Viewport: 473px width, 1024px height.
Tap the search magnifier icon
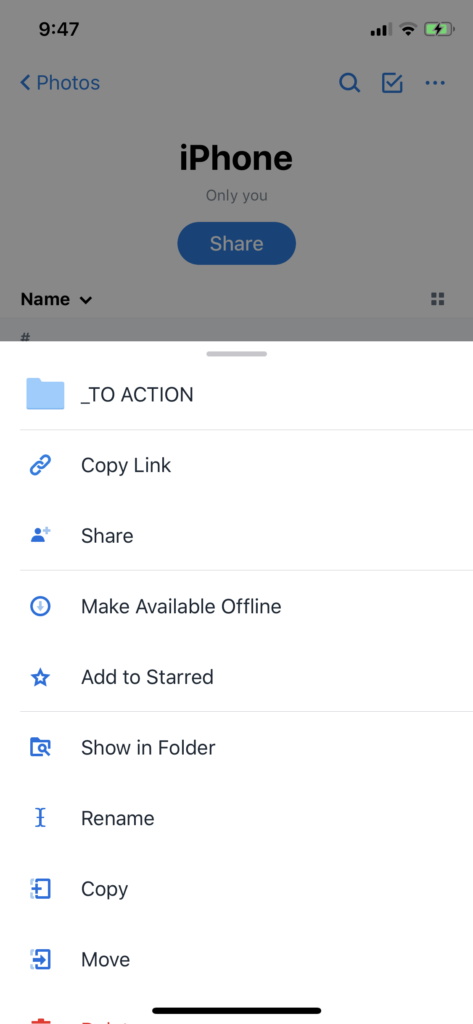coord(350,83)
